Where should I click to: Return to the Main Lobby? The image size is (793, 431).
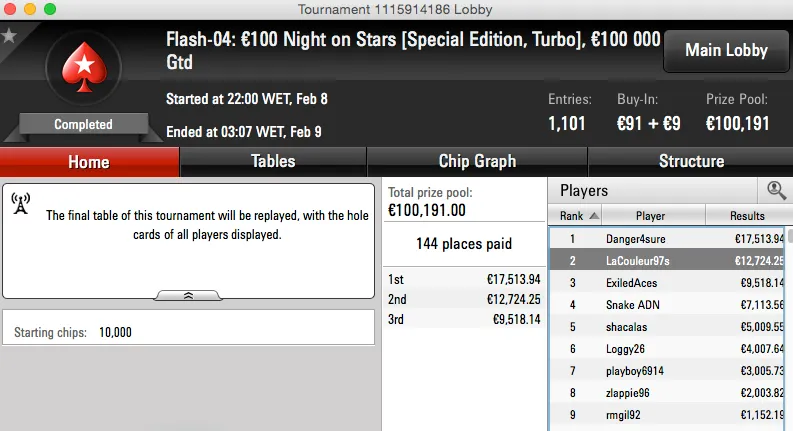coord(726,50)
